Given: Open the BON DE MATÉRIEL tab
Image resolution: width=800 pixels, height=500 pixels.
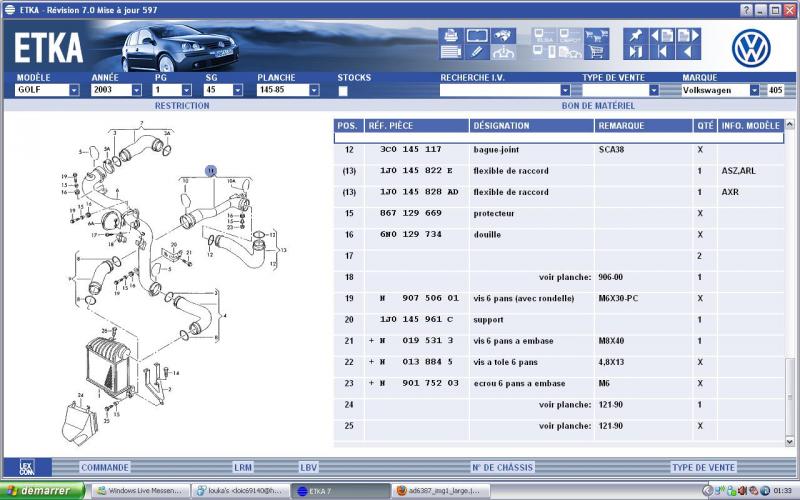Looking at the screenshot, I should click(x=598, y=106).
